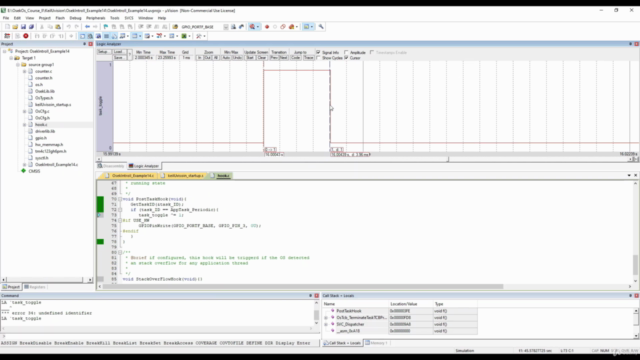Open the Flash menu

click(x=60, y=18)
